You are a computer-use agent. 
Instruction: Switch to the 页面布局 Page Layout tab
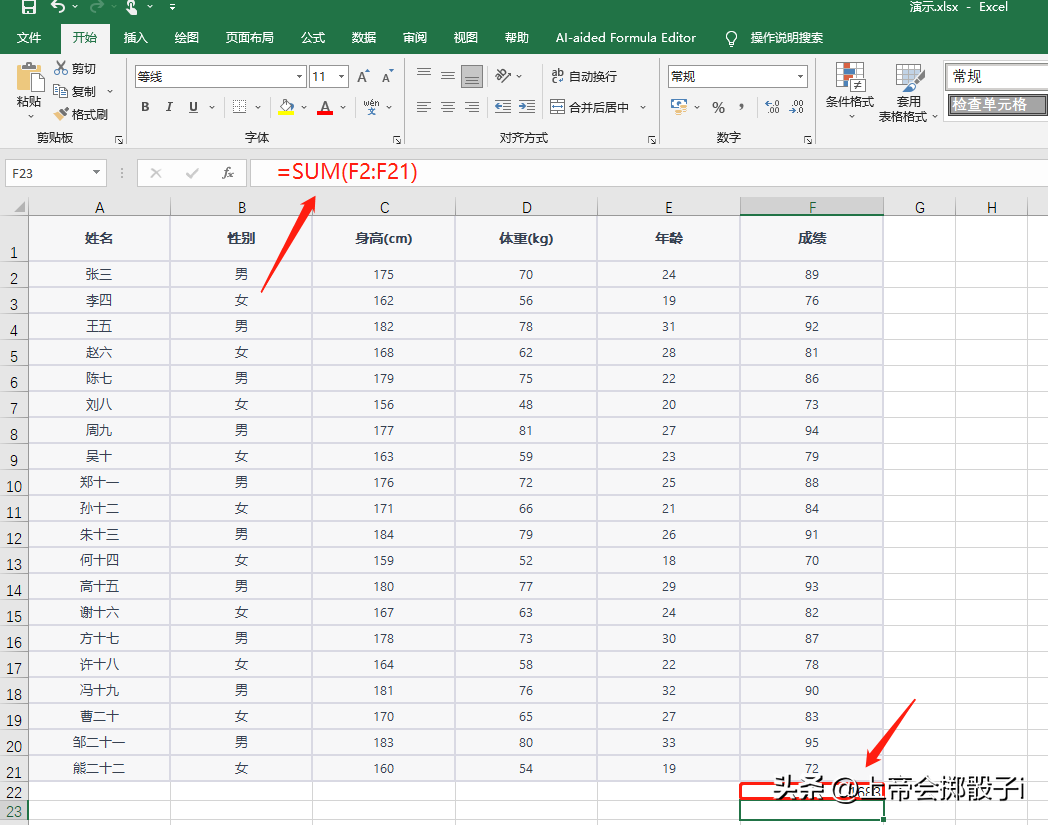click(x=249, y=37)
